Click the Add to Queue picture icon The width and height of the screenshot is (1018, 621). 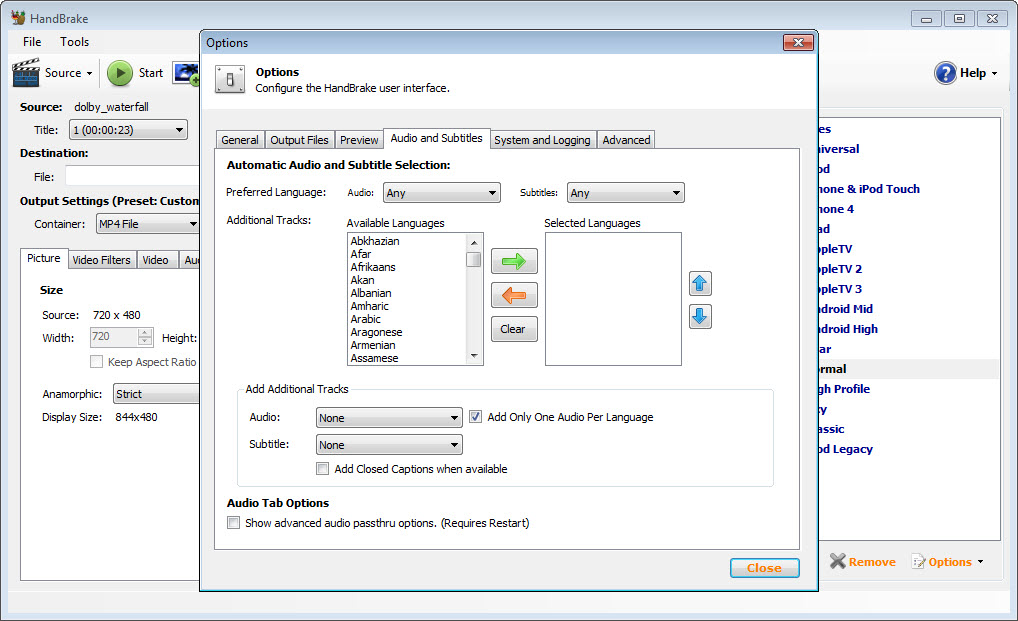(186, 73)
